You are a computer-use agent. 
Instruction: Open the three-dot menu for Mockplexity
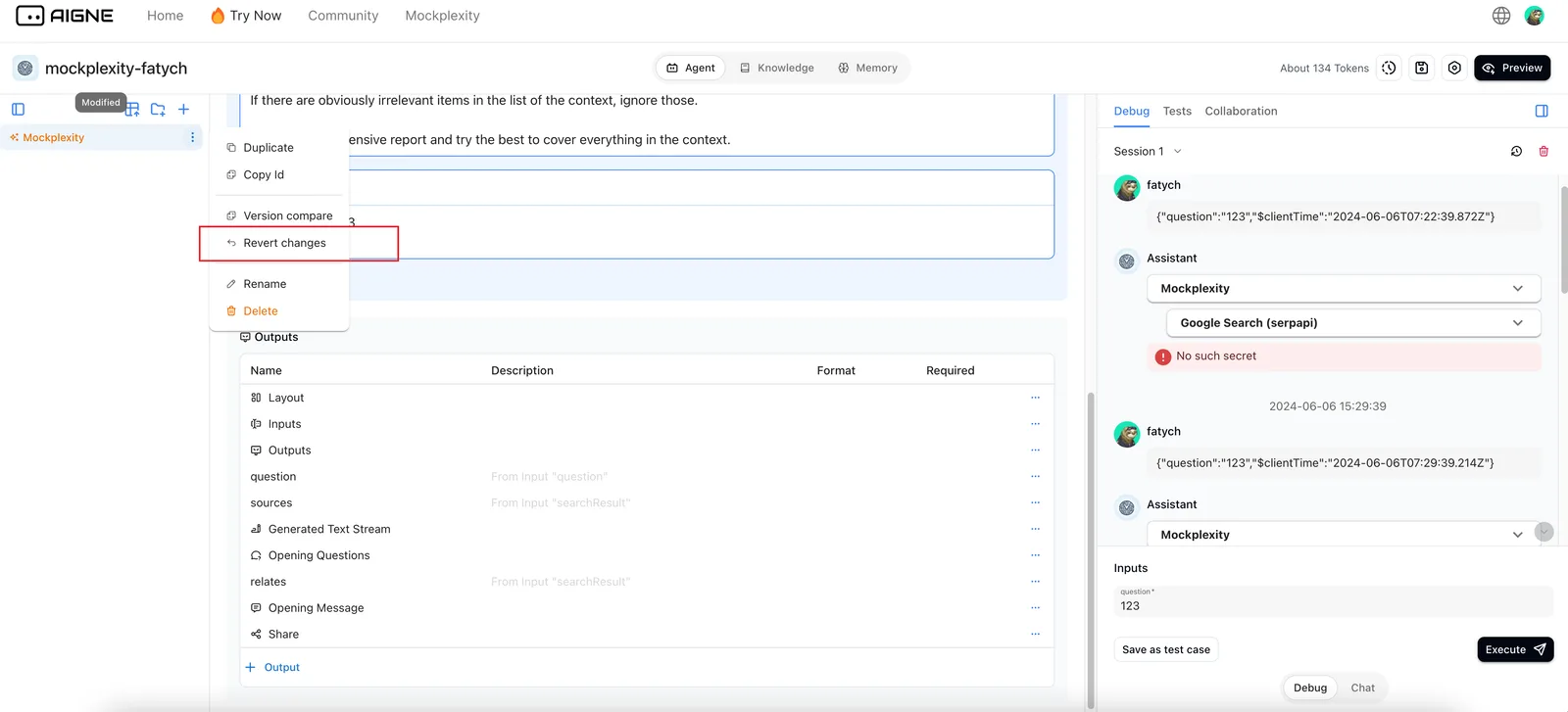click(192, 137)
